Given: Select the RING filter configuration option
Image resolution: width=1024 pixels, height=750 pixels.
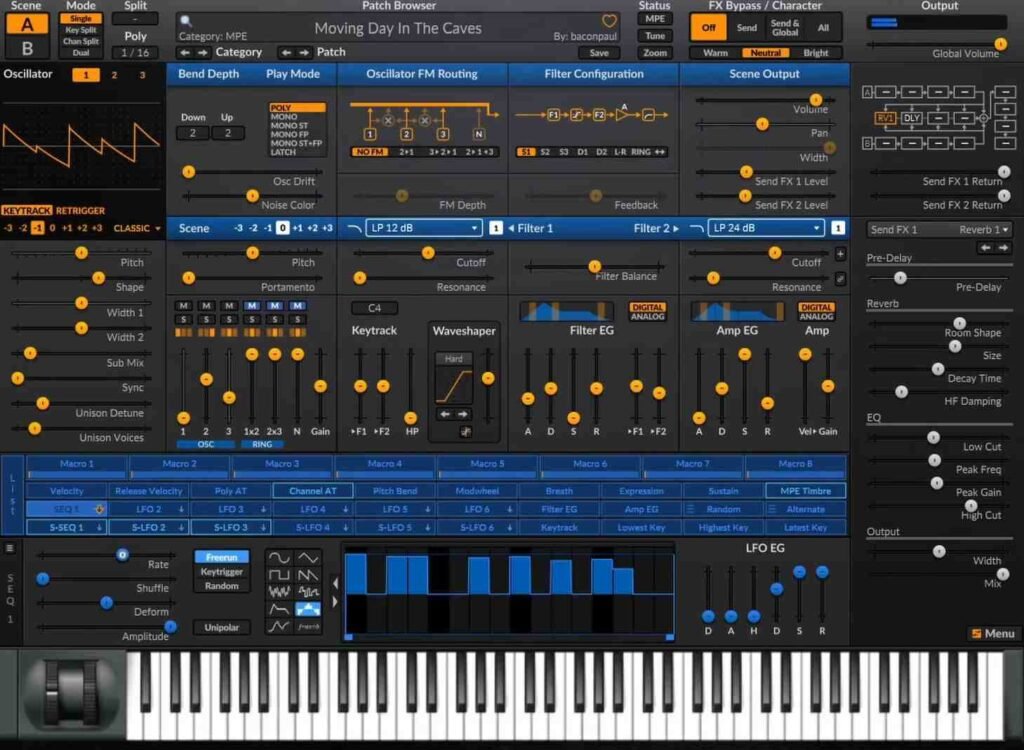Looking at the screenshot, I should tap(641, 152).
